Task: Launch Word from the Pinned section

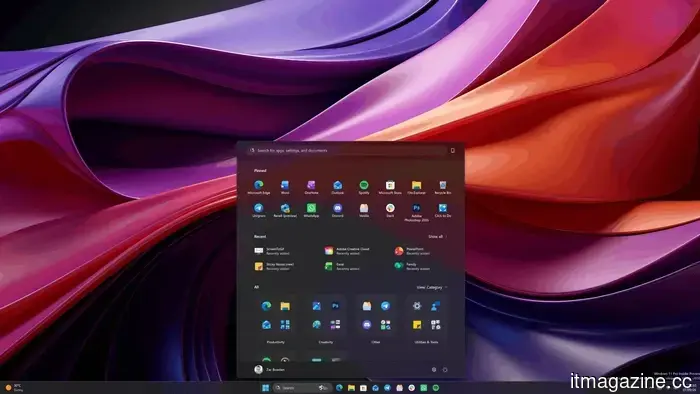Action: click(285, 187)
